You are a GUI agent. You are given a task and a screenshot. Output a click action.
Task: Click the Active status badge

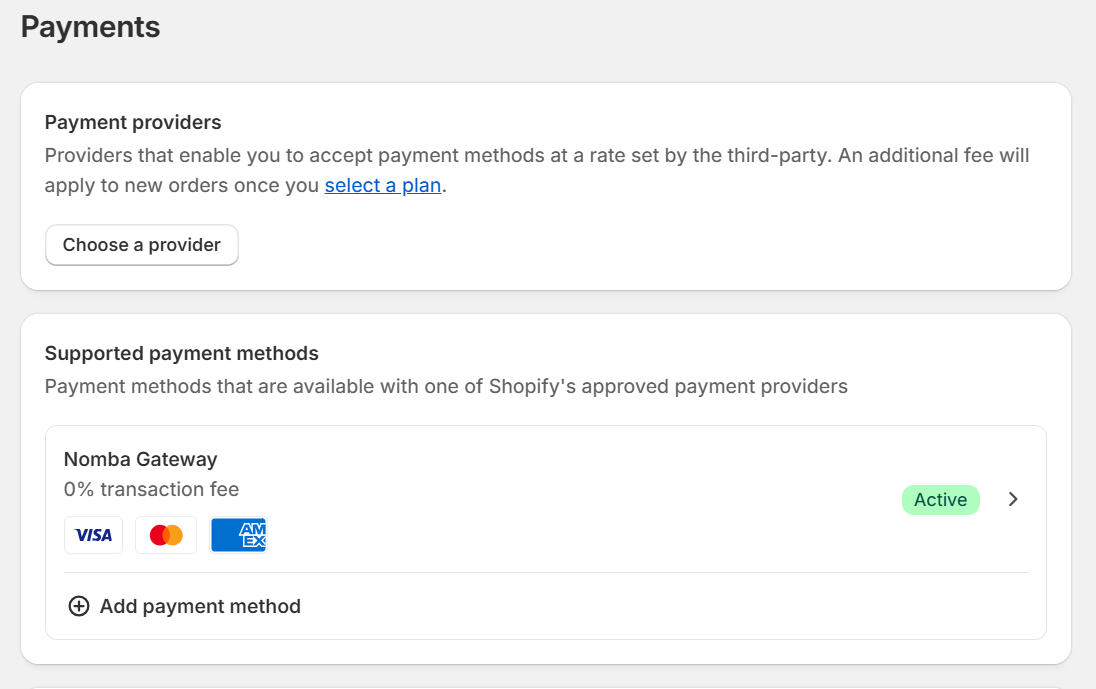pyautogui.click(x=940, y=500)
